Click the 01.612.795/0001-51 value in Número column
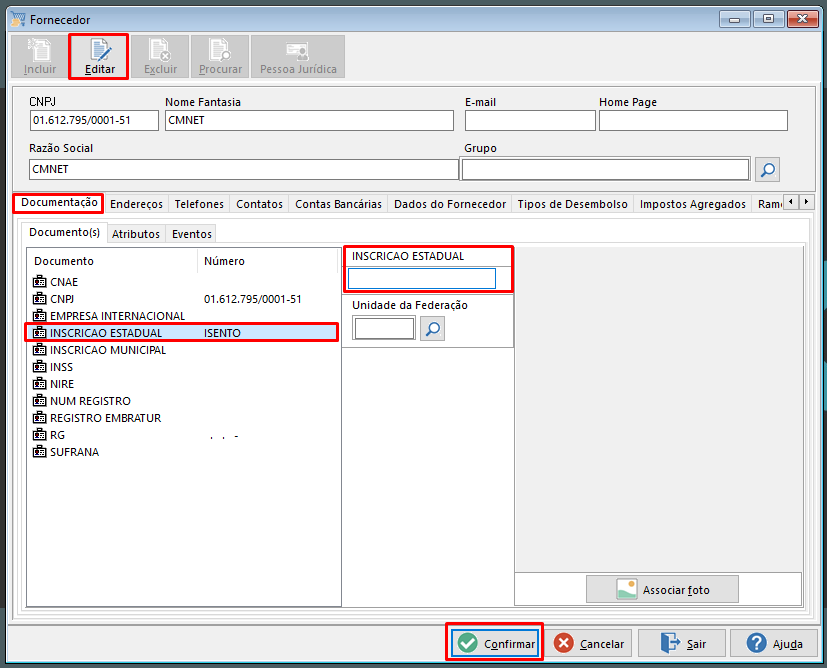This screenshot has width=827, height=668. pos(253,299)
